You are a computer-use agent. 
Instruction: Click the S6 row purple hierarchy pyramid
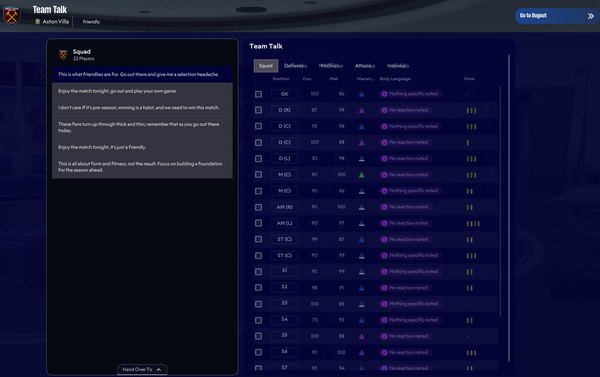click(x=362, y=353)
